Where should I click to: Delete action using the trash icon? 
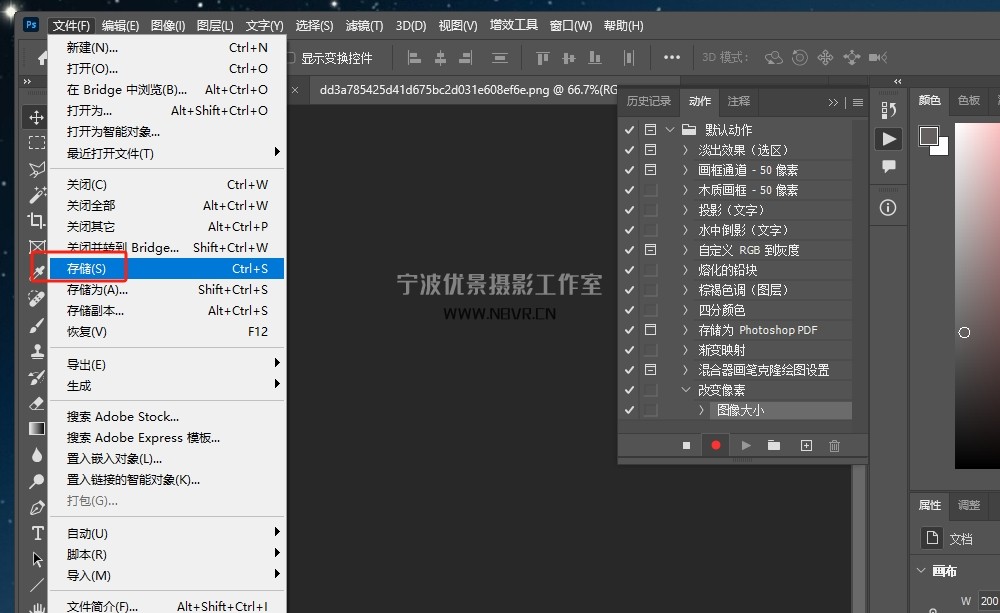(x=835, y=446)
